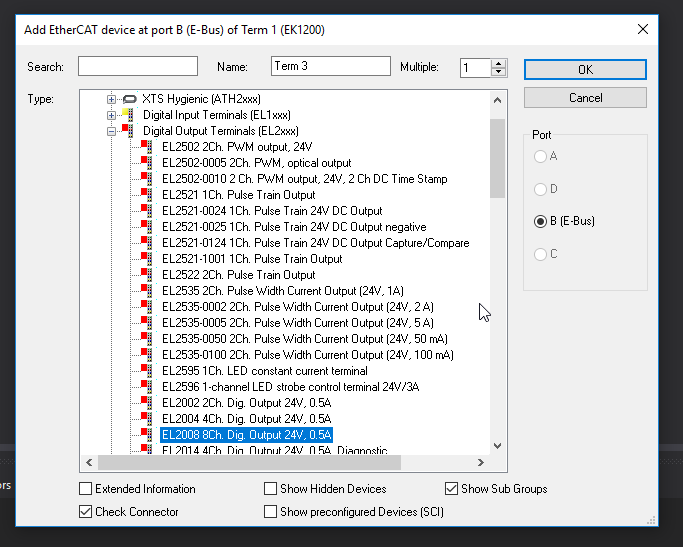
Task: Click the icon beside EL2521-0024 Pulse Train 24V DC
Action: click(x=147, y=211)
